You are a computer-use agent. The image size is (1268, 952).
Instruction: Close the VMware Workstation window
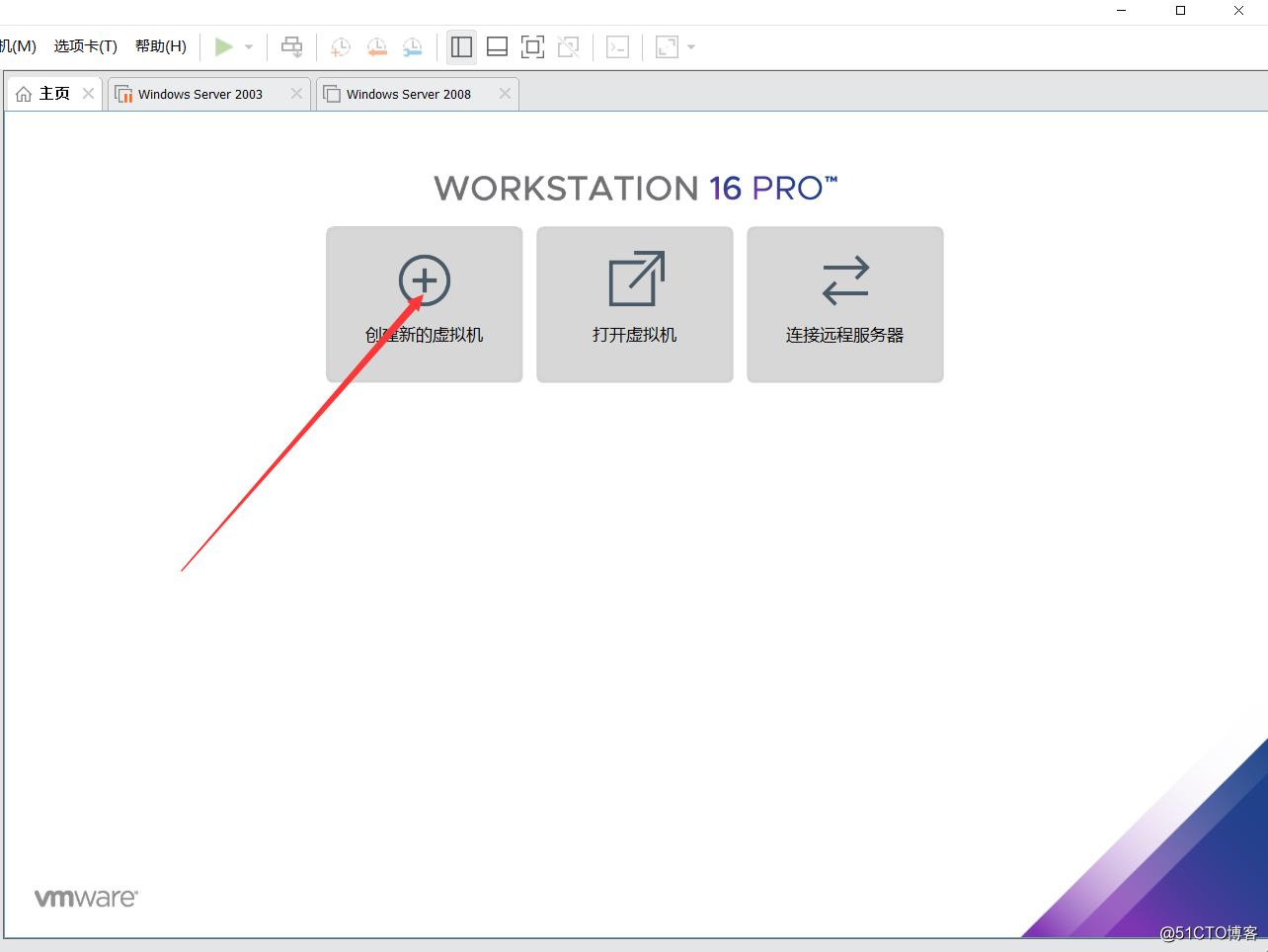(x=1238, y=10)
